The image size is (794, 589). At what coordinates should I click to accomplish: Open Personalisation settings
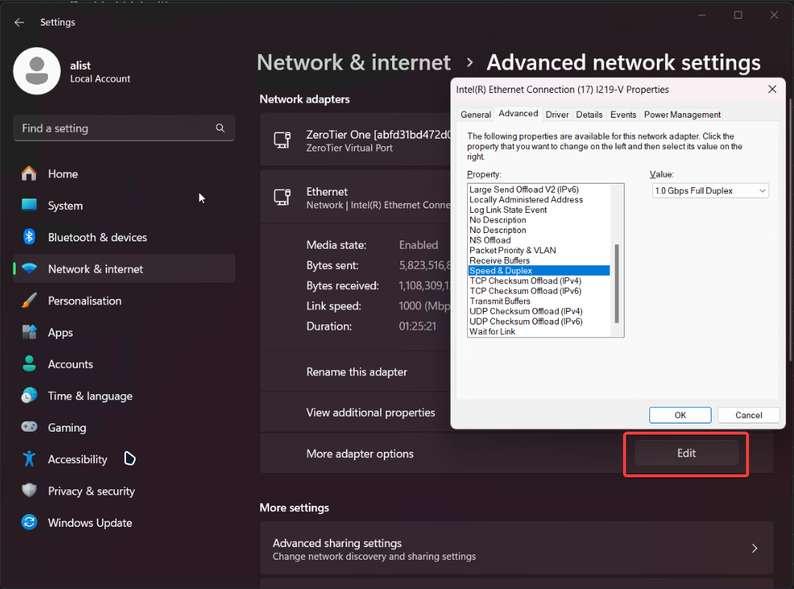click(124, 301)
